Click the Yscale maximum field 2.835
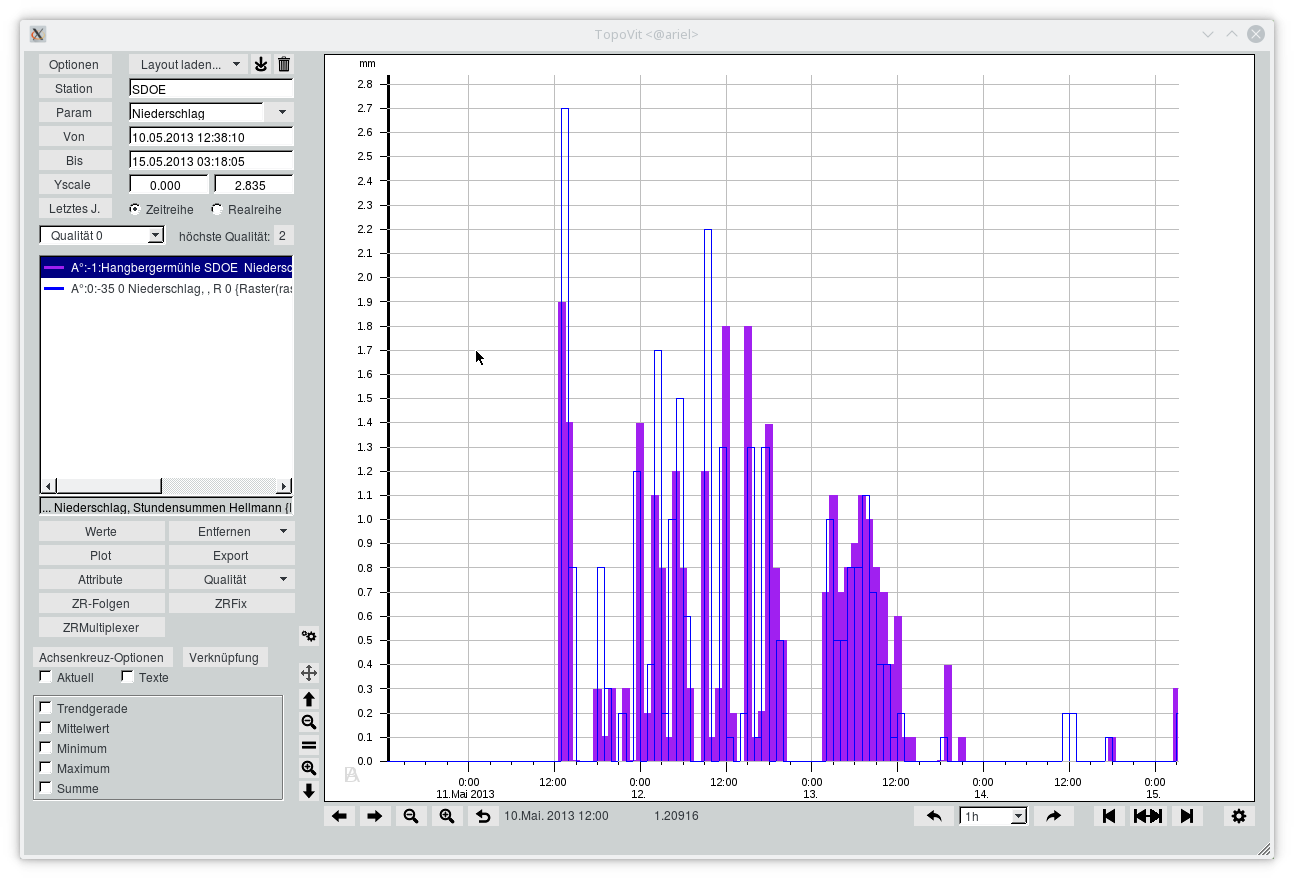 tap(254, 185)
